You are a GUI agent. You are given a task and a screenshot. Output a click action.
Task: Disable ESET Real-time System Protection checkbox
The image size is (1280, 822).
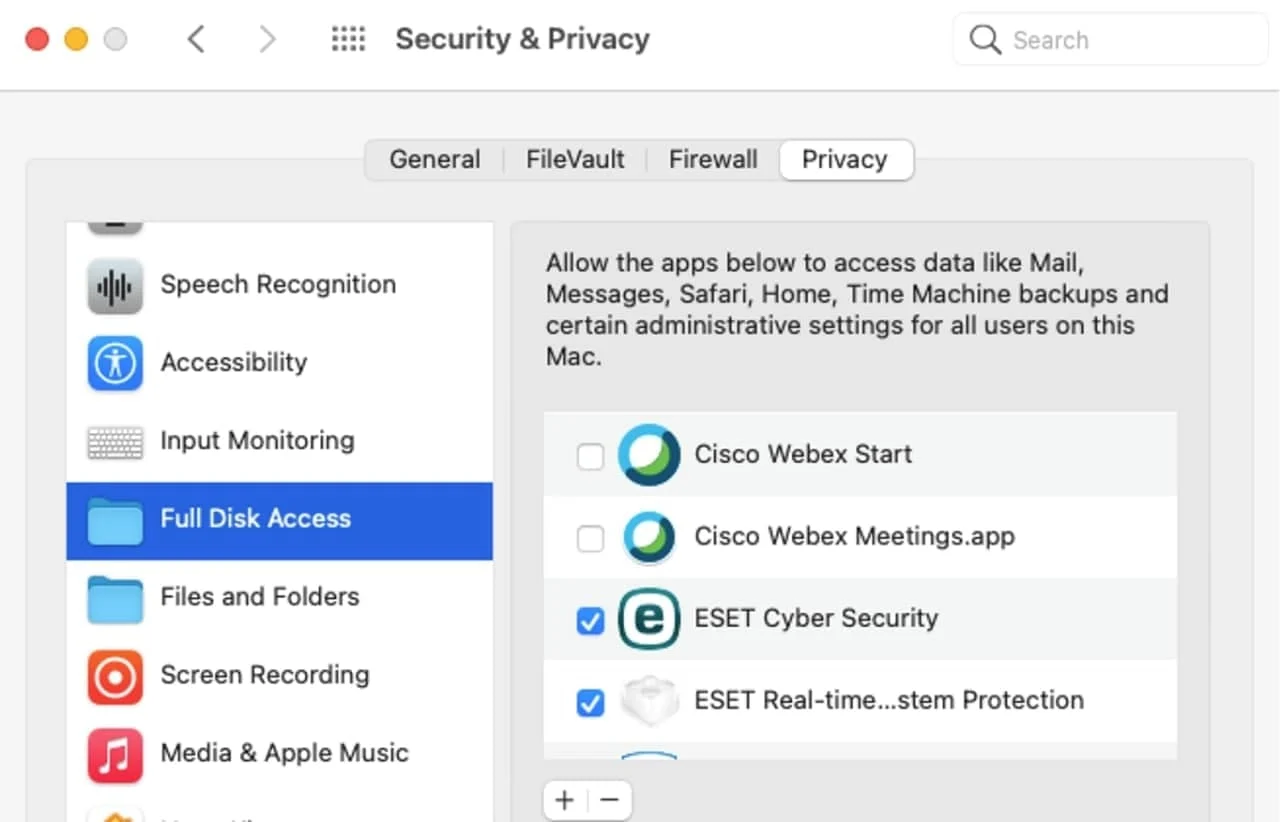click(591, 703)
